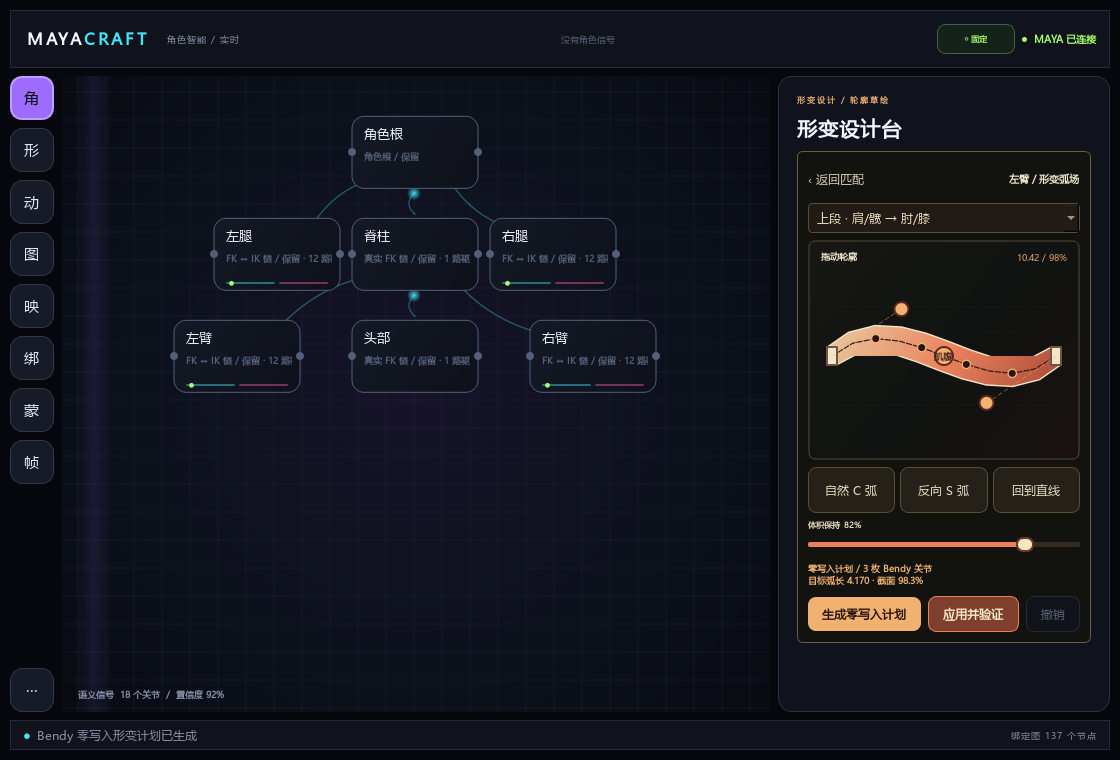Select the 蒙 skin sidebar icon
The image size is (1120, 760).
[x=31, y=410]
